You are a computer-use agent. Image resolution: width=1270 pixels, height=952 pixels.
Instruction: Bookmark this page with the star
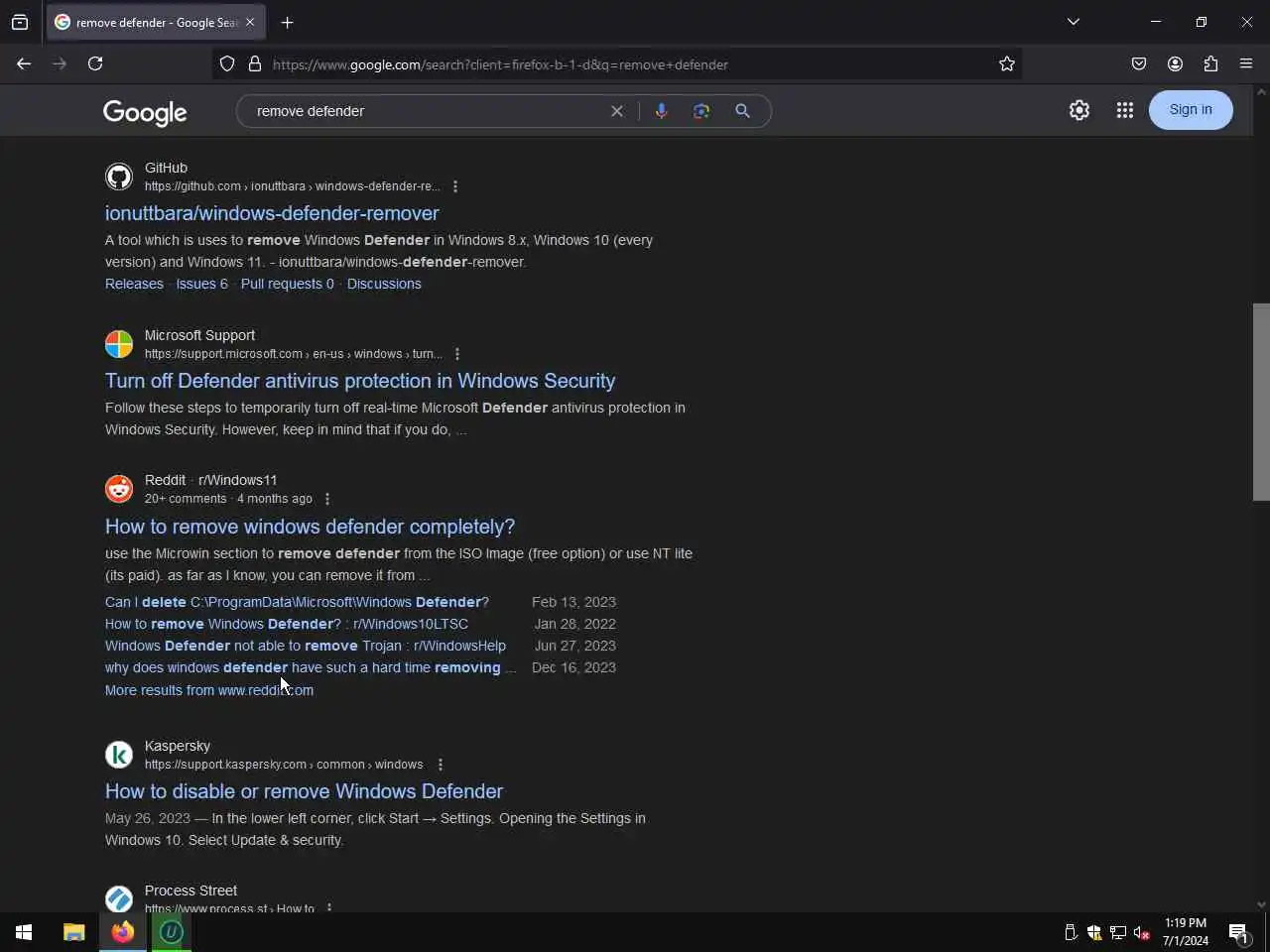click(1007, 63)
